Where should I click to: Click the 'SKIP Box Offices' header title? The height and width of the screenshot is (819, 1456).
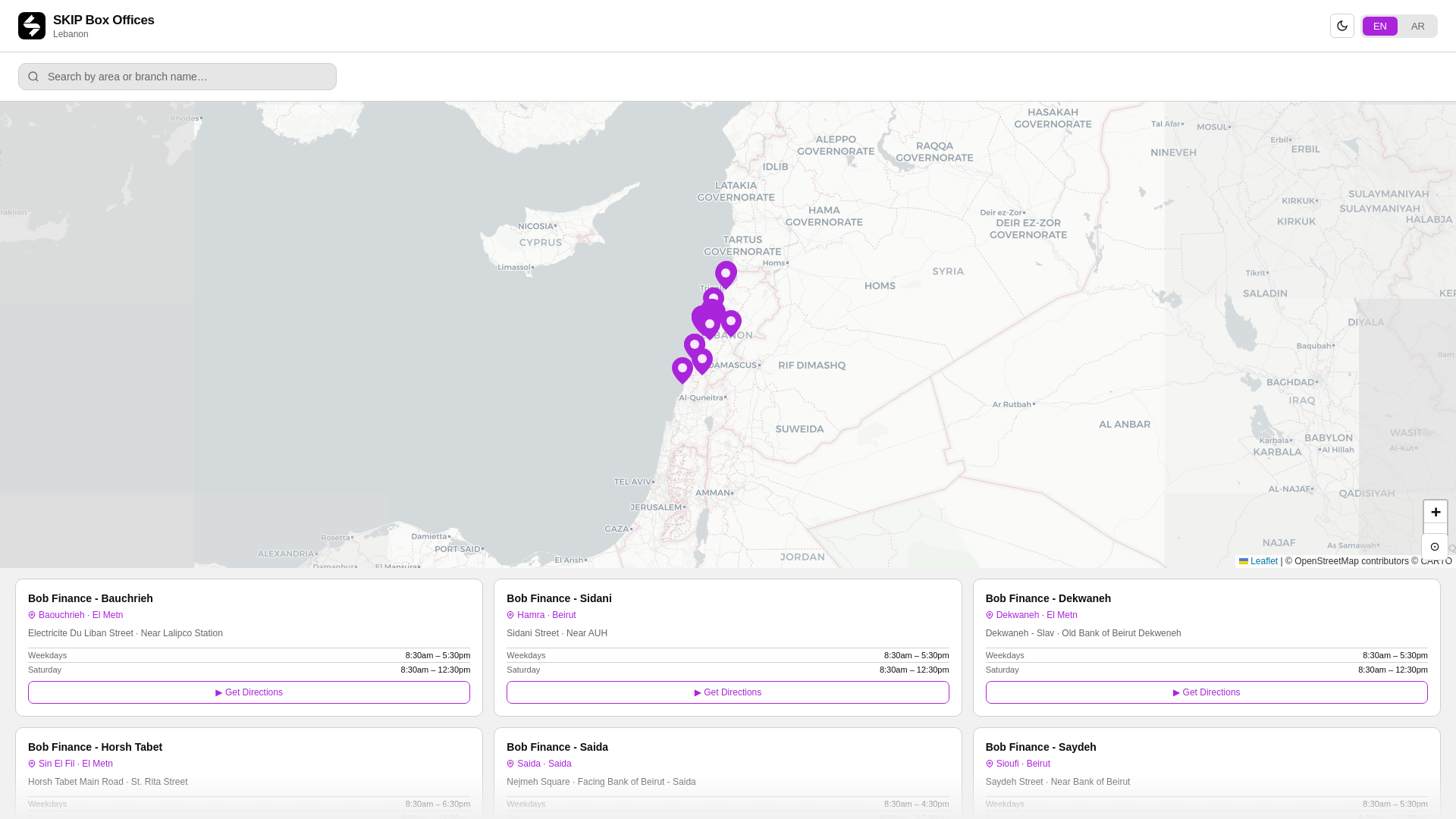104,20
